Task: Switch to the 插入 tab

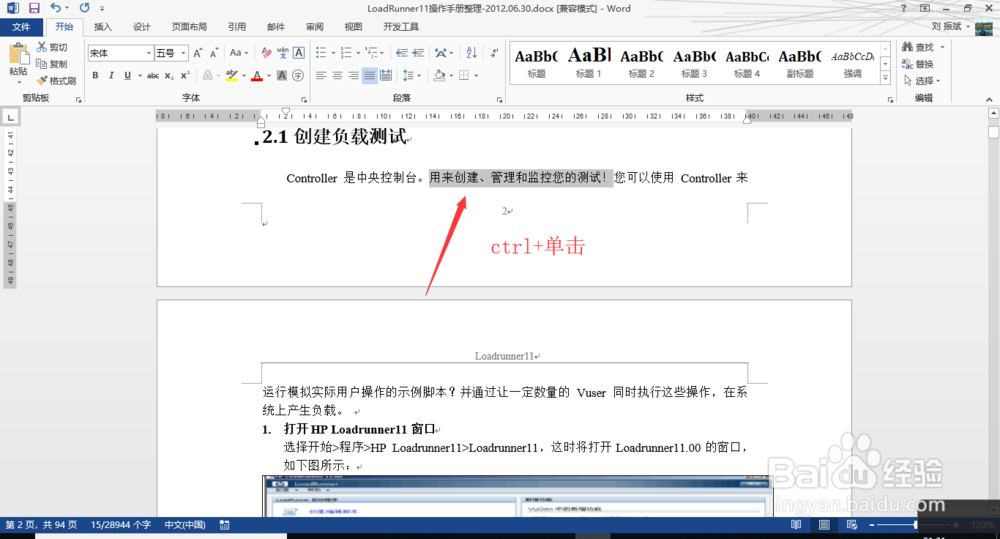Action: coord(102,27)
